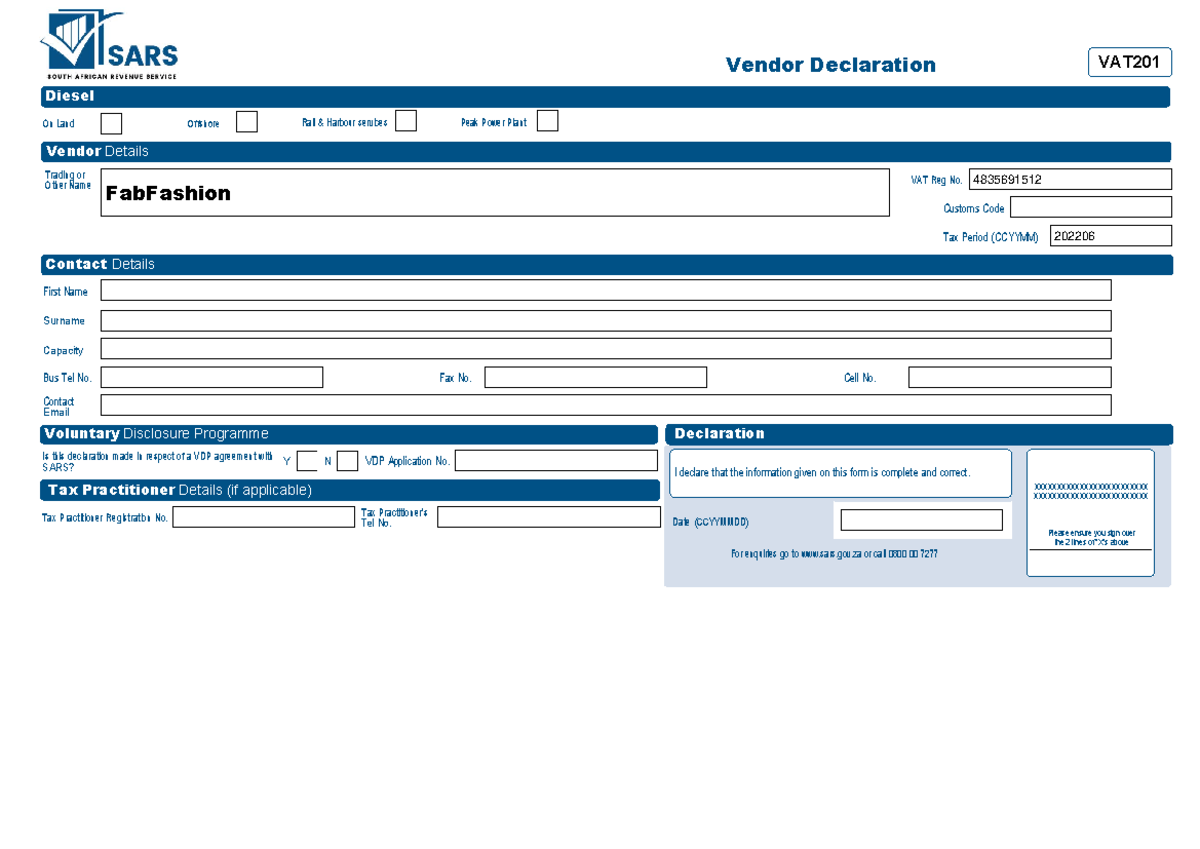
Task: Select Y for the VDP agreement question
Action: coord(305,461)
